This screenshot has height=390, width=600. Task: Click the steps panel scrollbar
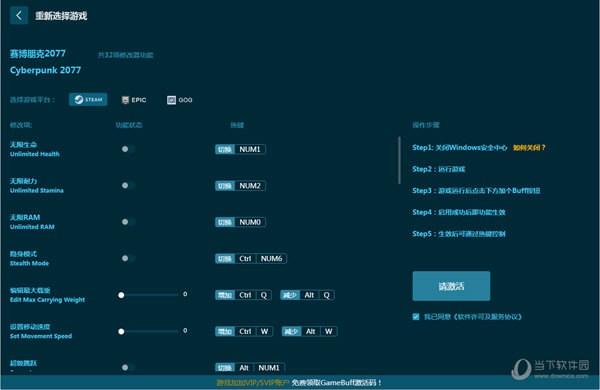(399, 160)
